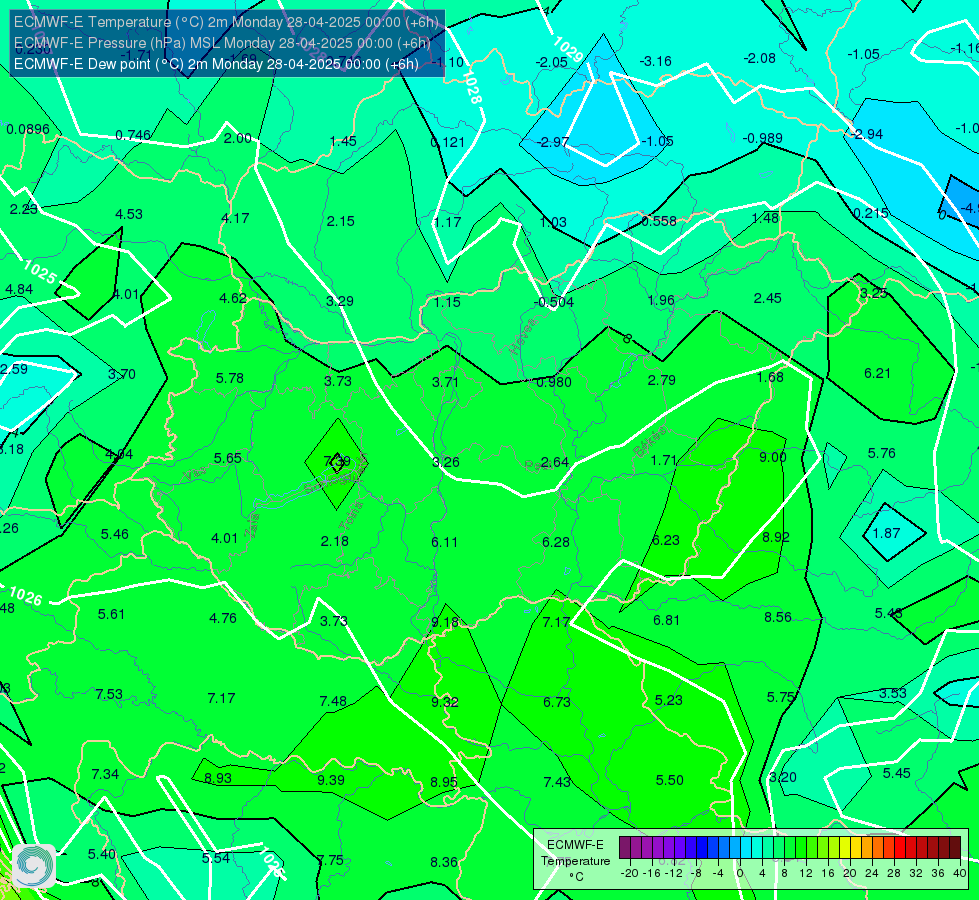Click the map value 6.21
Screen dimensions: 979x900
tap(878, 373)
